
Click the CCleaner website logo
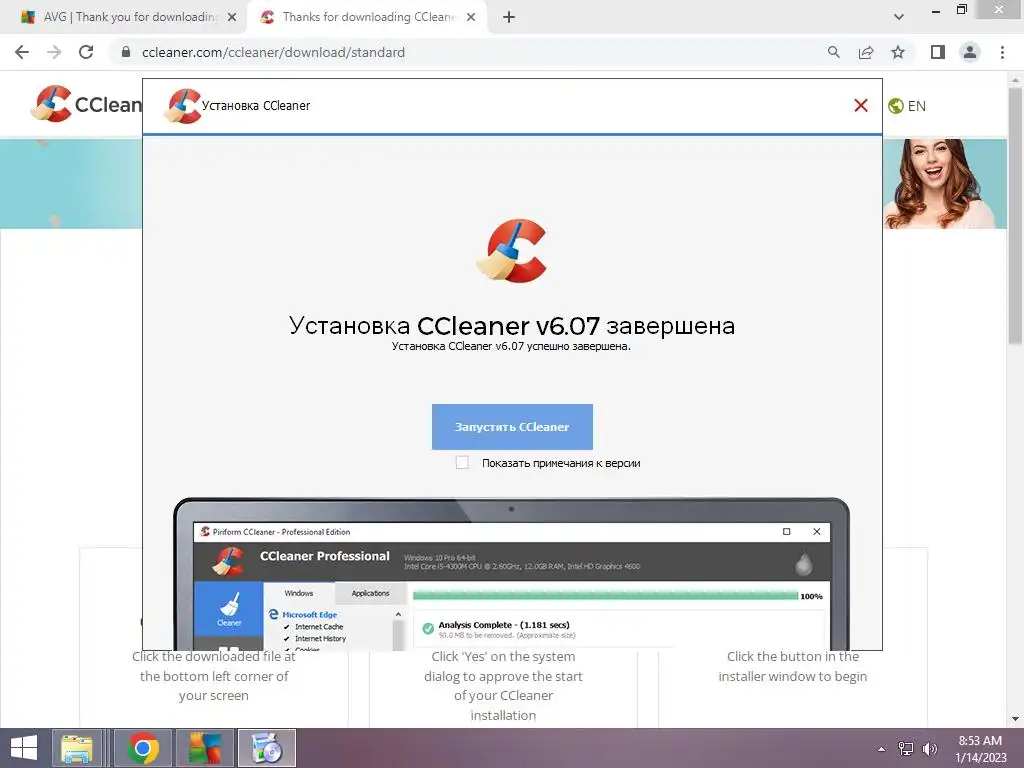click(x=86, y=104)
